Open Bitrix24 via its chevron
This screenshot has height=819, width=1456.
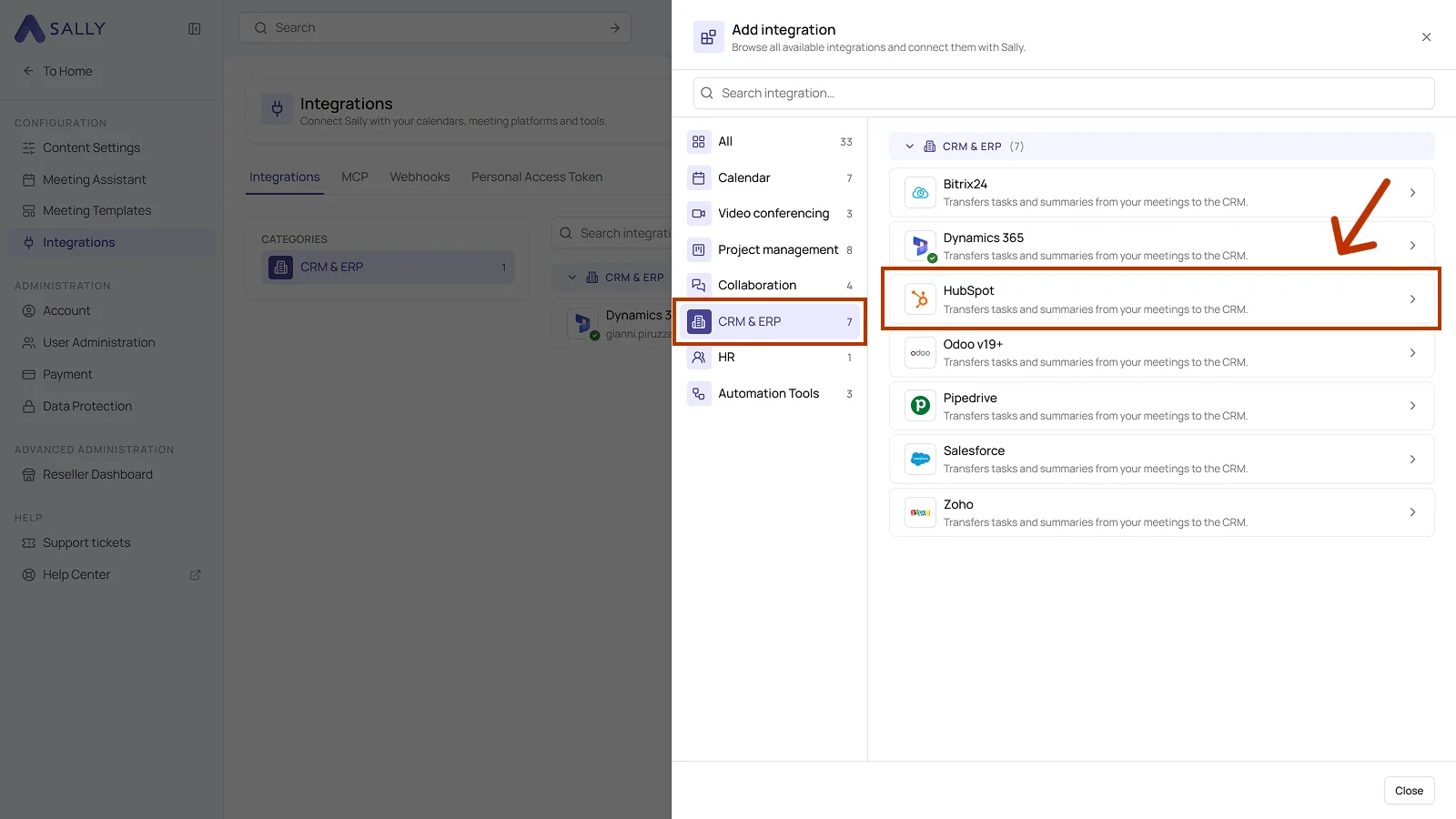pos(1412,193)
